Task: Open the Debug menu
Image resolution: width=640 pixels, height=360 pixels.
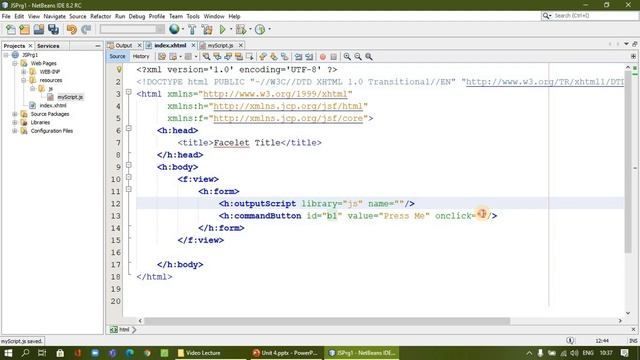Action: [137, 16]
